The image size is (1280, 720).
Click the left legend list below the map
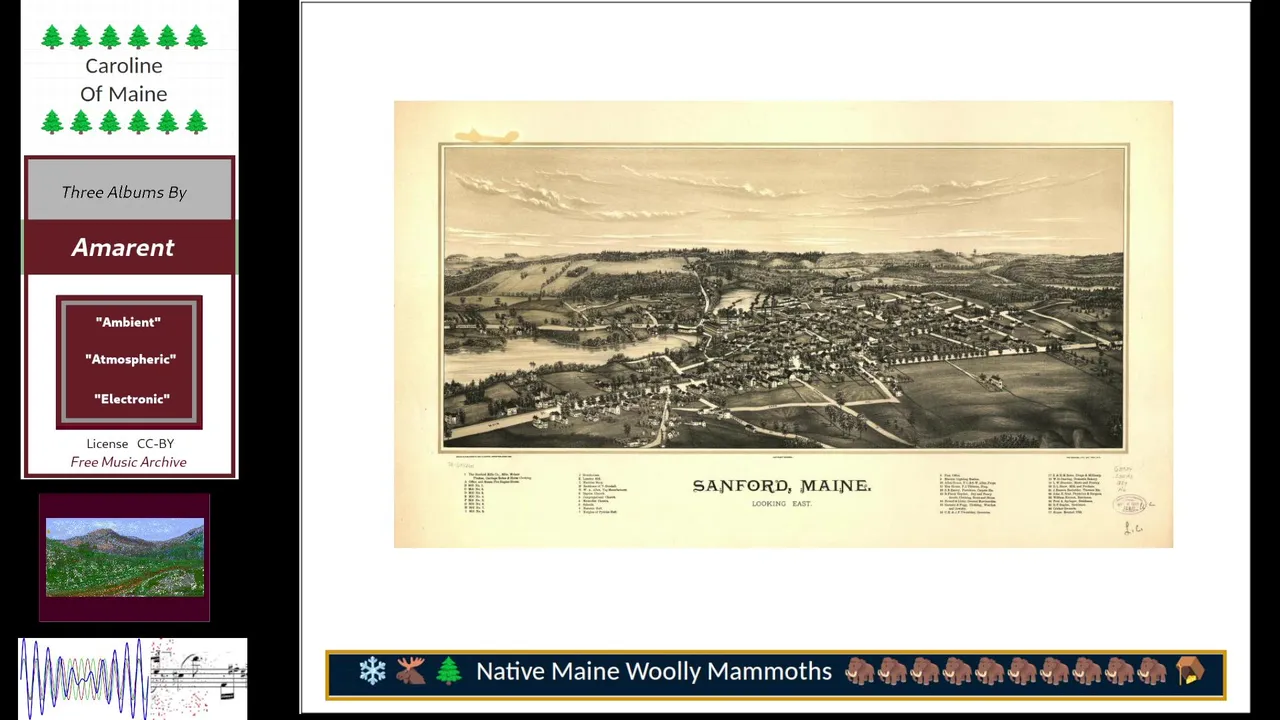(500, 494)
